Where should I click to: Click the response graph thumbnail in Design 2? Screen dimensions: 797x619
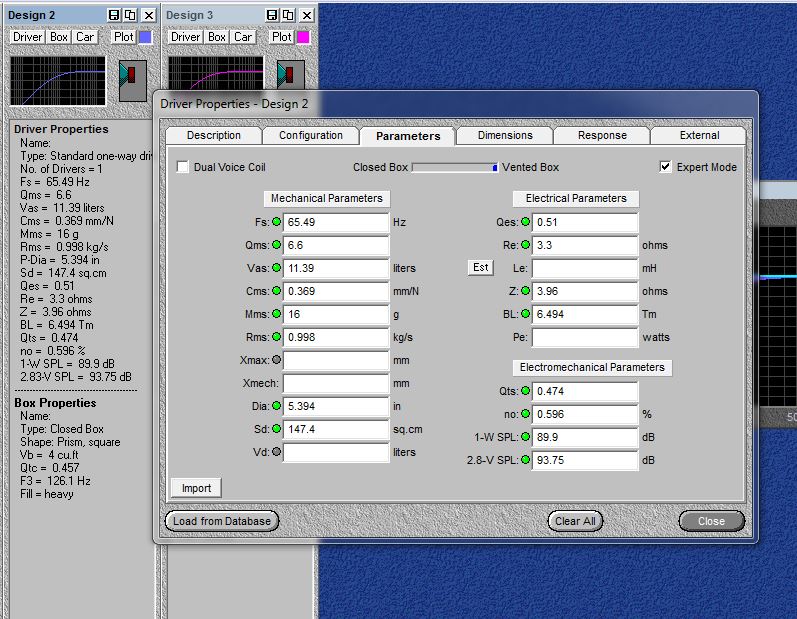pos(58,81)
